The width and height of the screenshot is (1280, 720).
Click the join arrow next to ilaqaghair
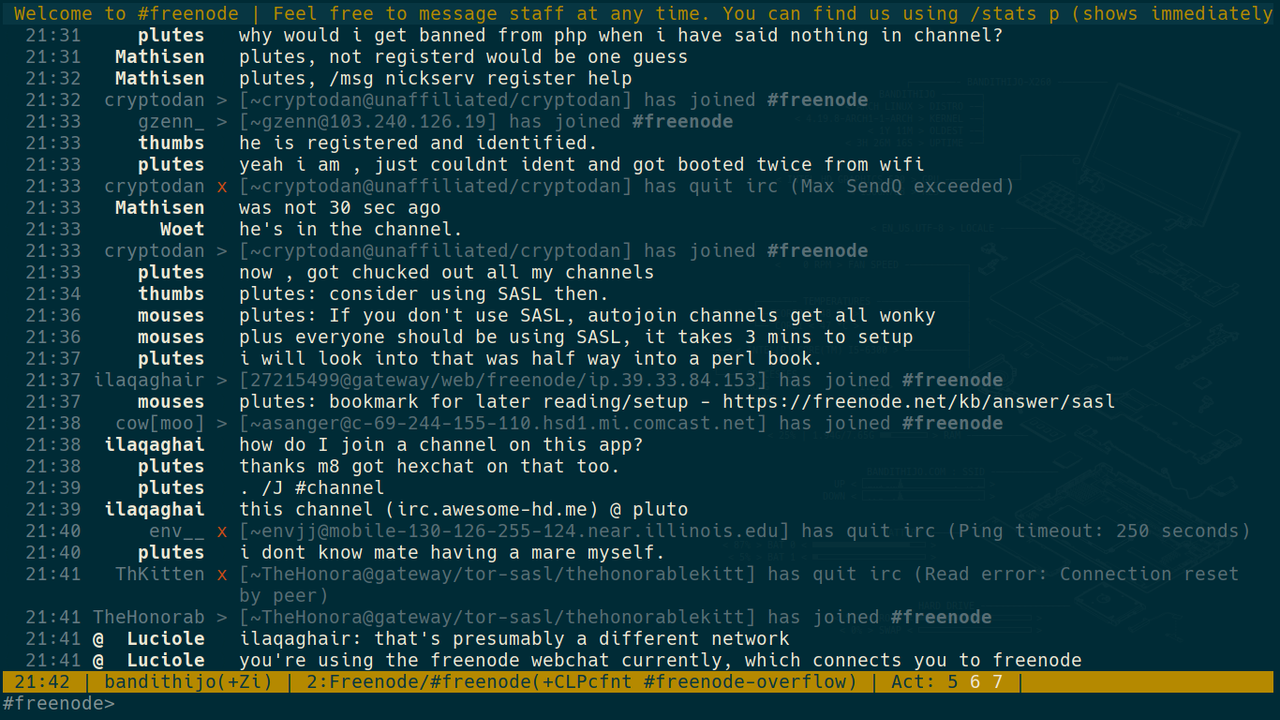point(222,380)
